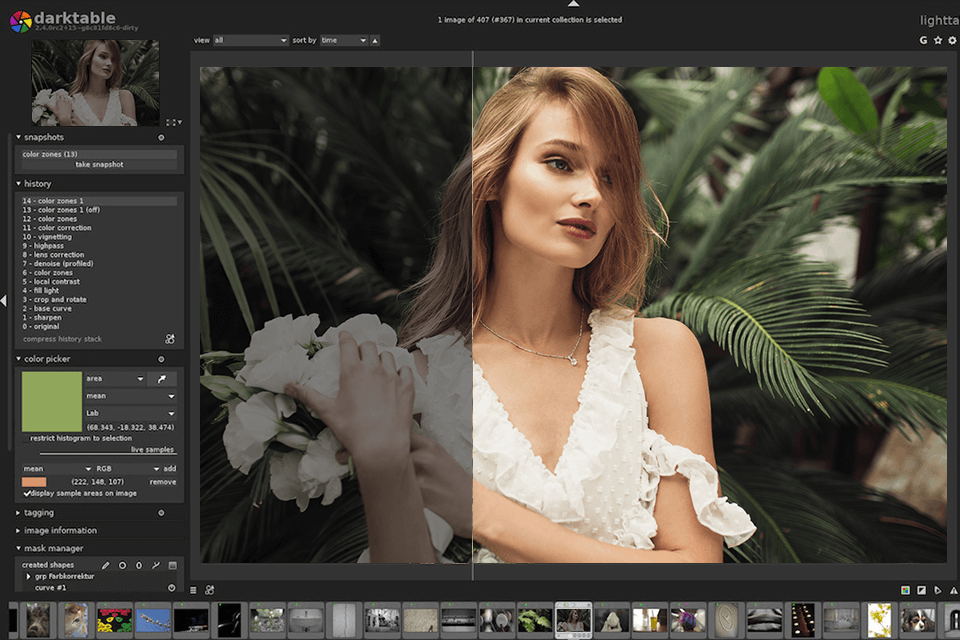Select the dog filmstrip thumbnail
Screen dimensions: 960x640
point(917,620)
